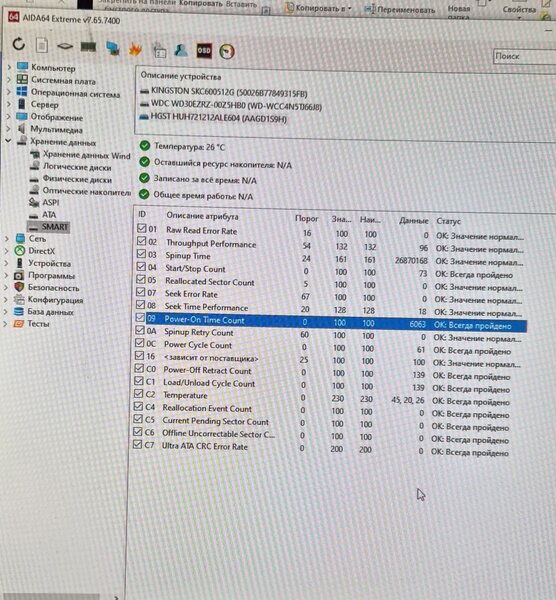The image size is (556, 600).
Task: Launch the System Stability Test flame icon
Action: pos(135,49)
